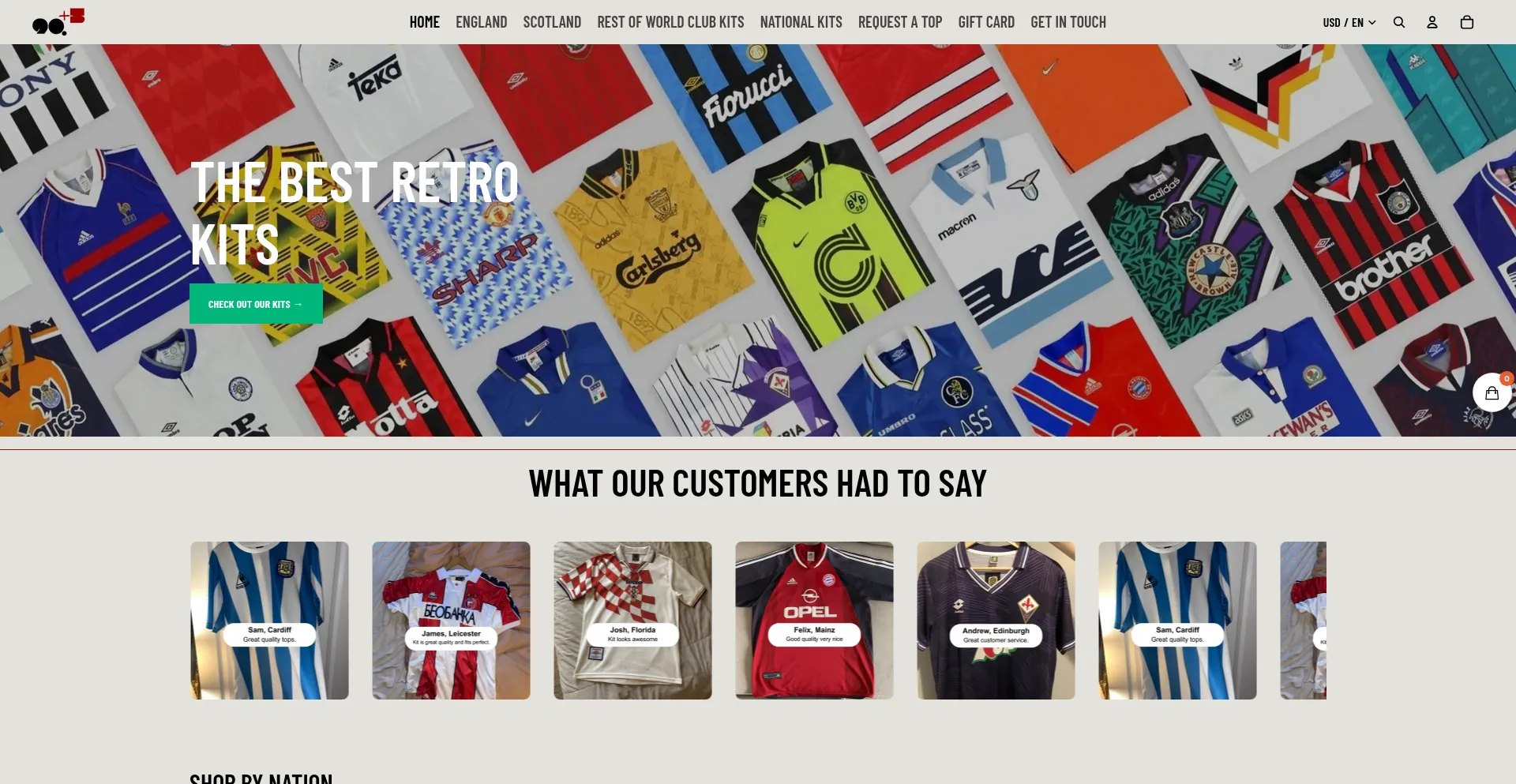
Task: Open the Request a Top page
Action: pos(900,22)
